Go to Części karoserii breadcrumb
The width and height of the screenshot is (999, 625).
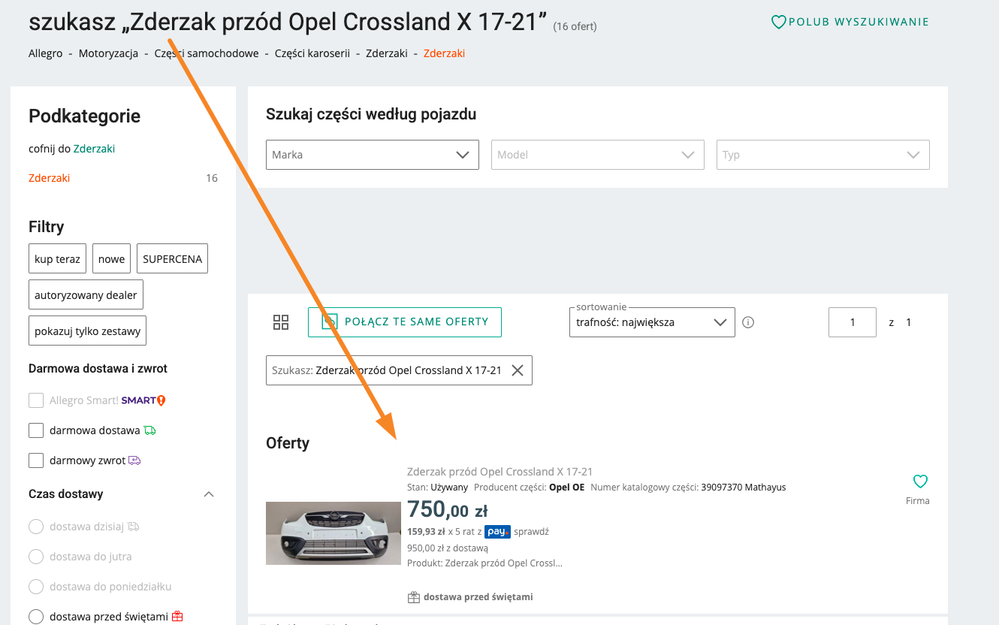(312, 53)
